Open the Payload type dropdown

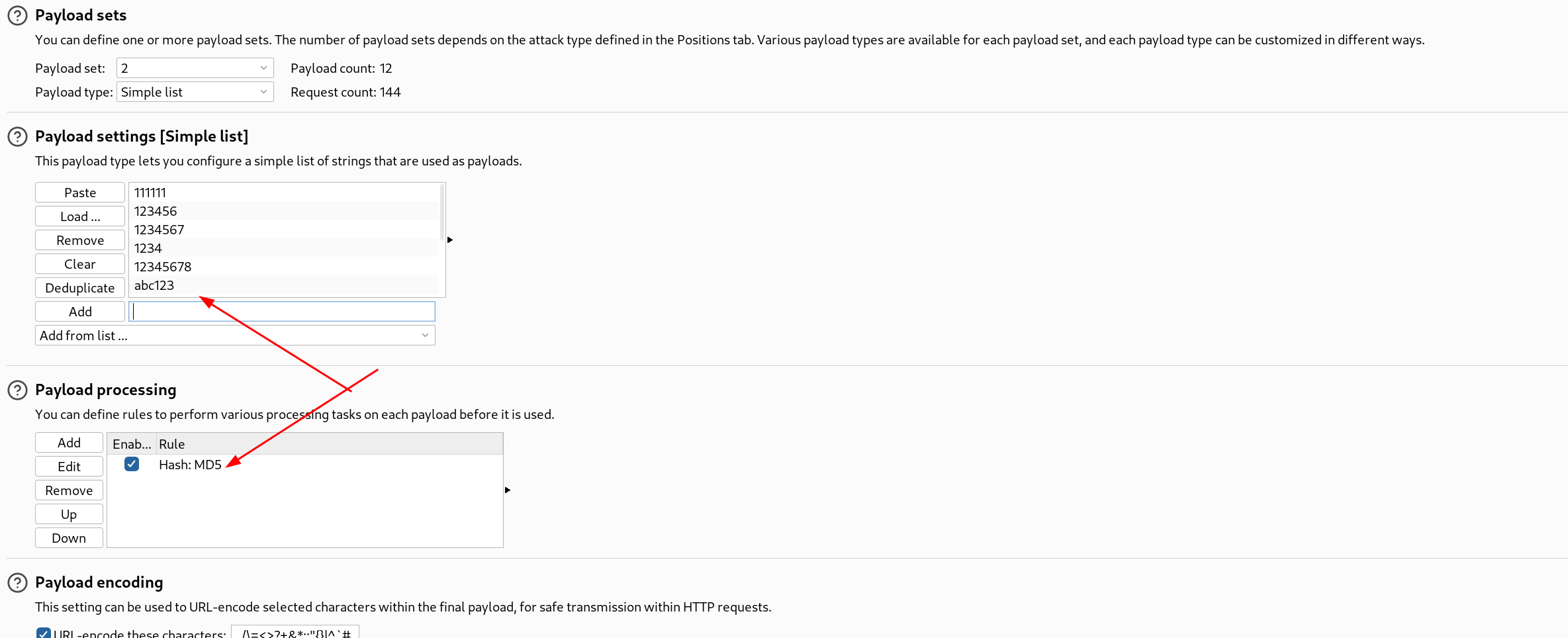[195, 92]
